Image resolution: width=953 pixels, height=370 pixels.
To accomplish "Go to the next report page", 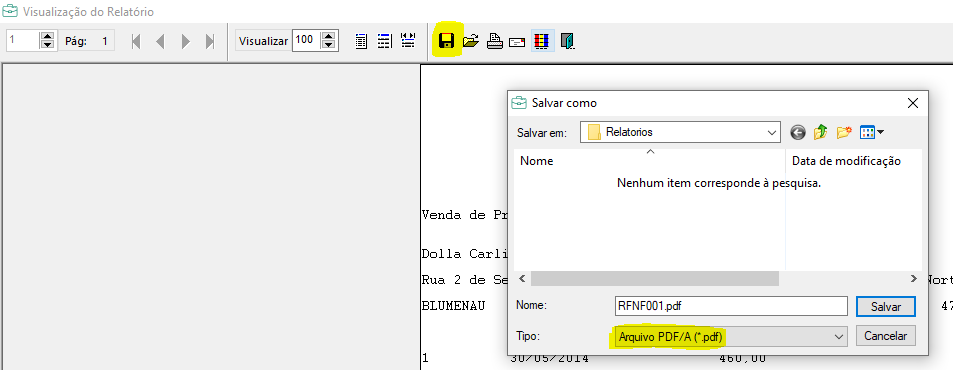I will [x=186, y=41].
